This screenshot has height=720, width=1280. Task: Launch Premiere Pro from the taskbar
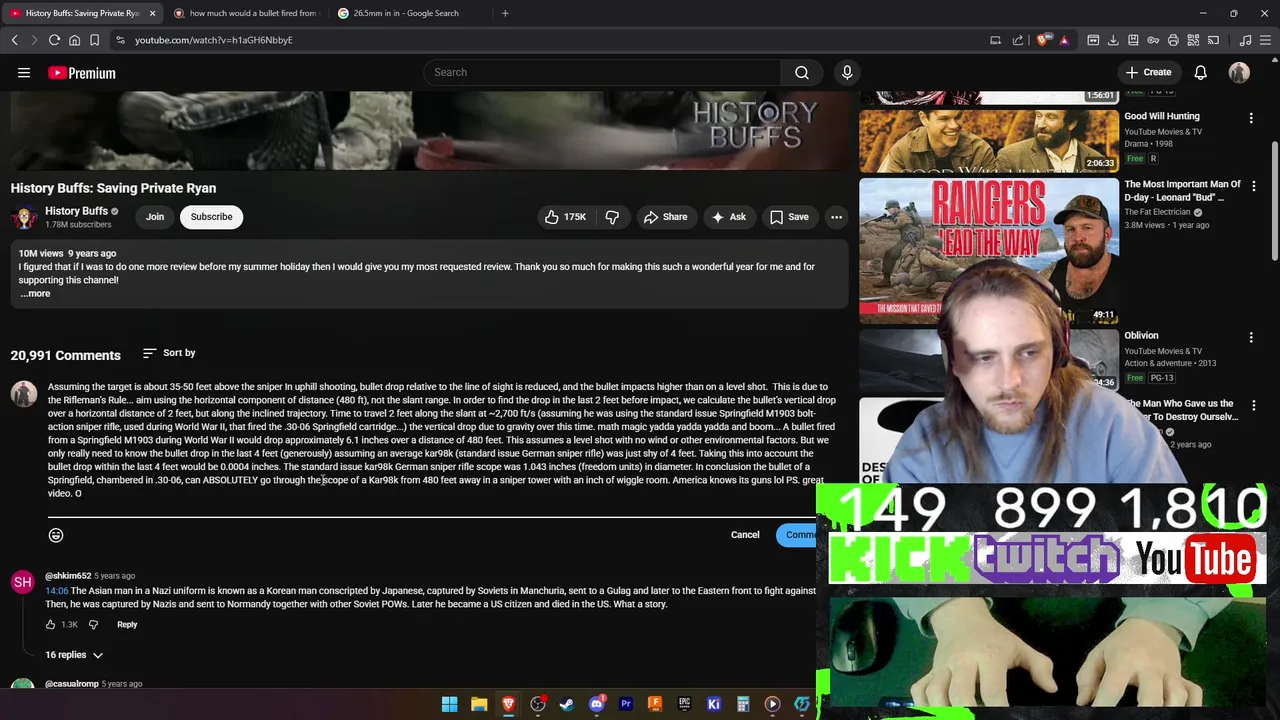click(626, 704)
